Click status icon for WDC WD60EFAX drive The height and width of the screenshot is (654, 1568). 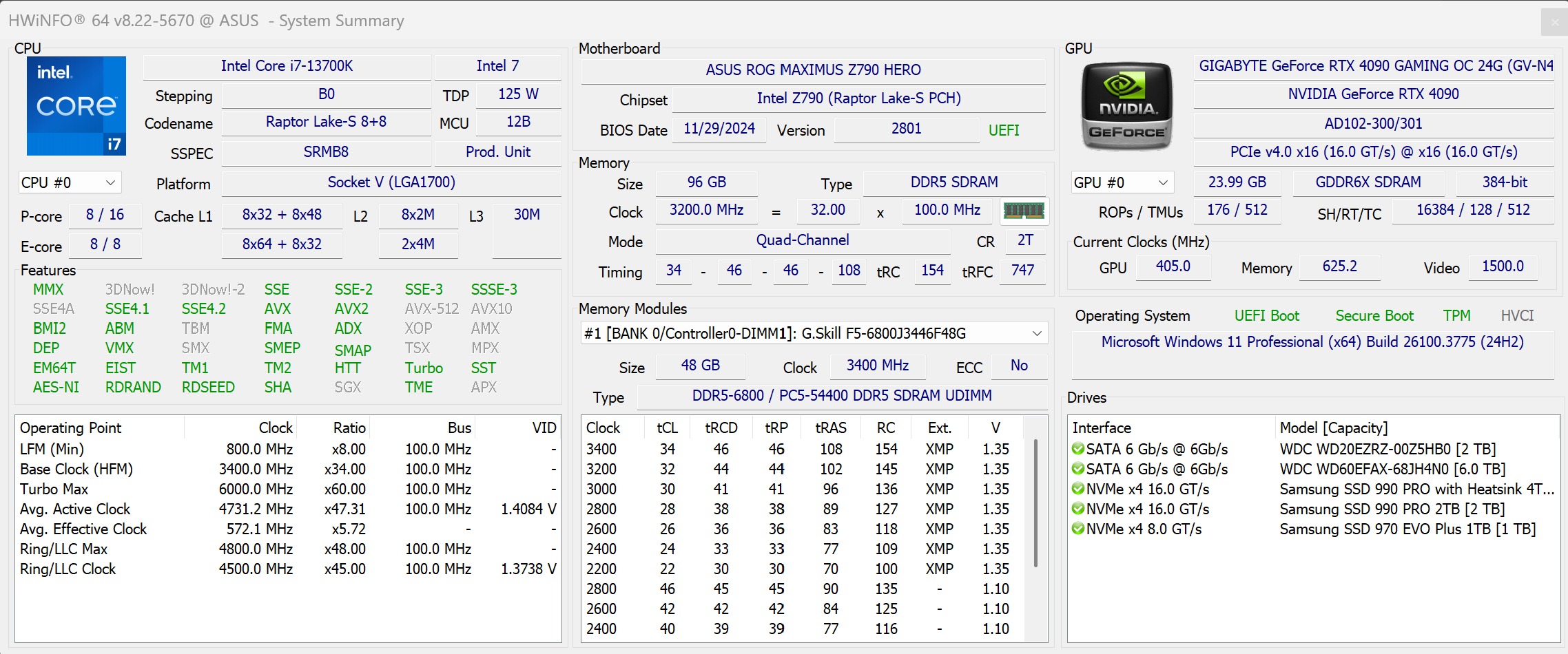click(x=1078, y=469)
